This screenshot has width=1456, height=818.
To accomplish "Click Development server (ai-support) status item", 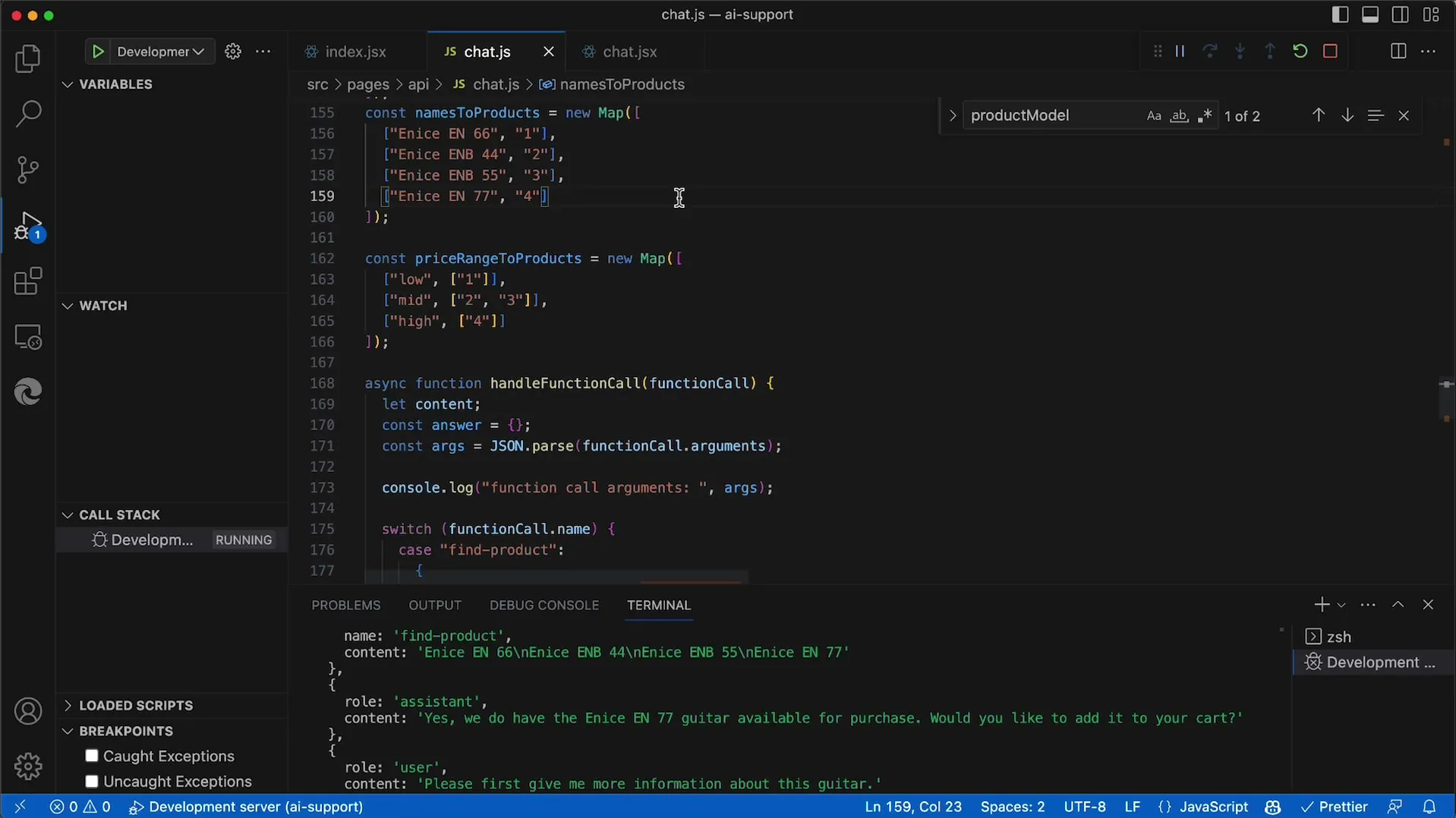I will [246, 807].
